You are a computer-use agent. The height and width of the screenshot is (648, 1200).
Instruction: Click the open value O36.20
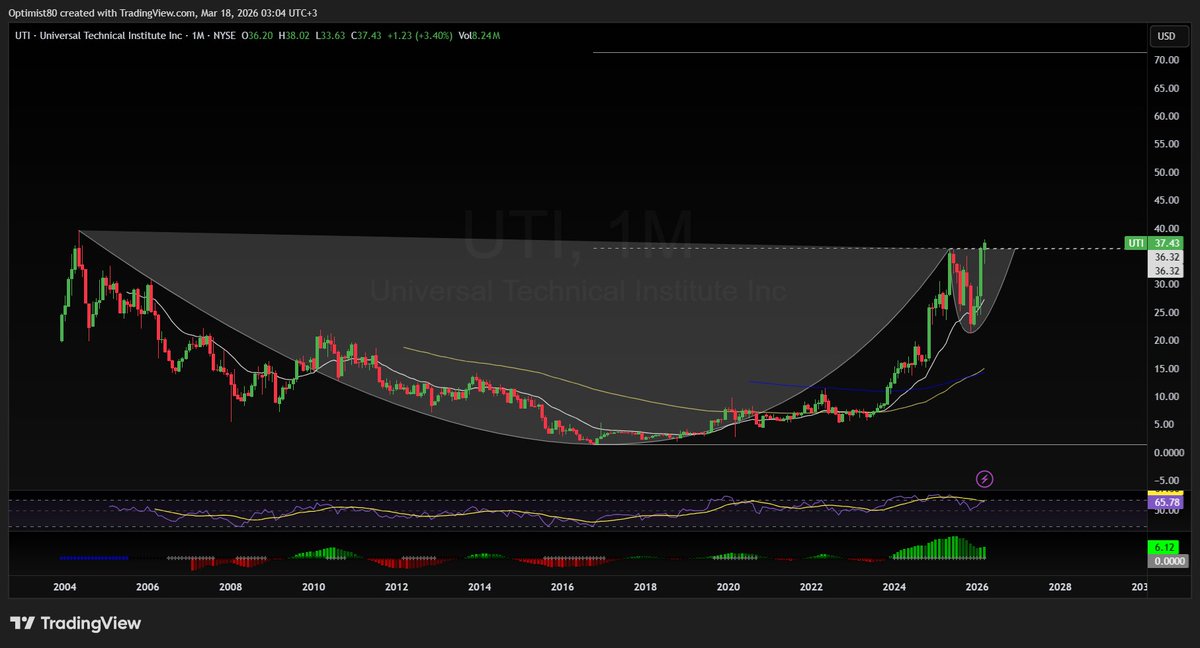point(258,35)
